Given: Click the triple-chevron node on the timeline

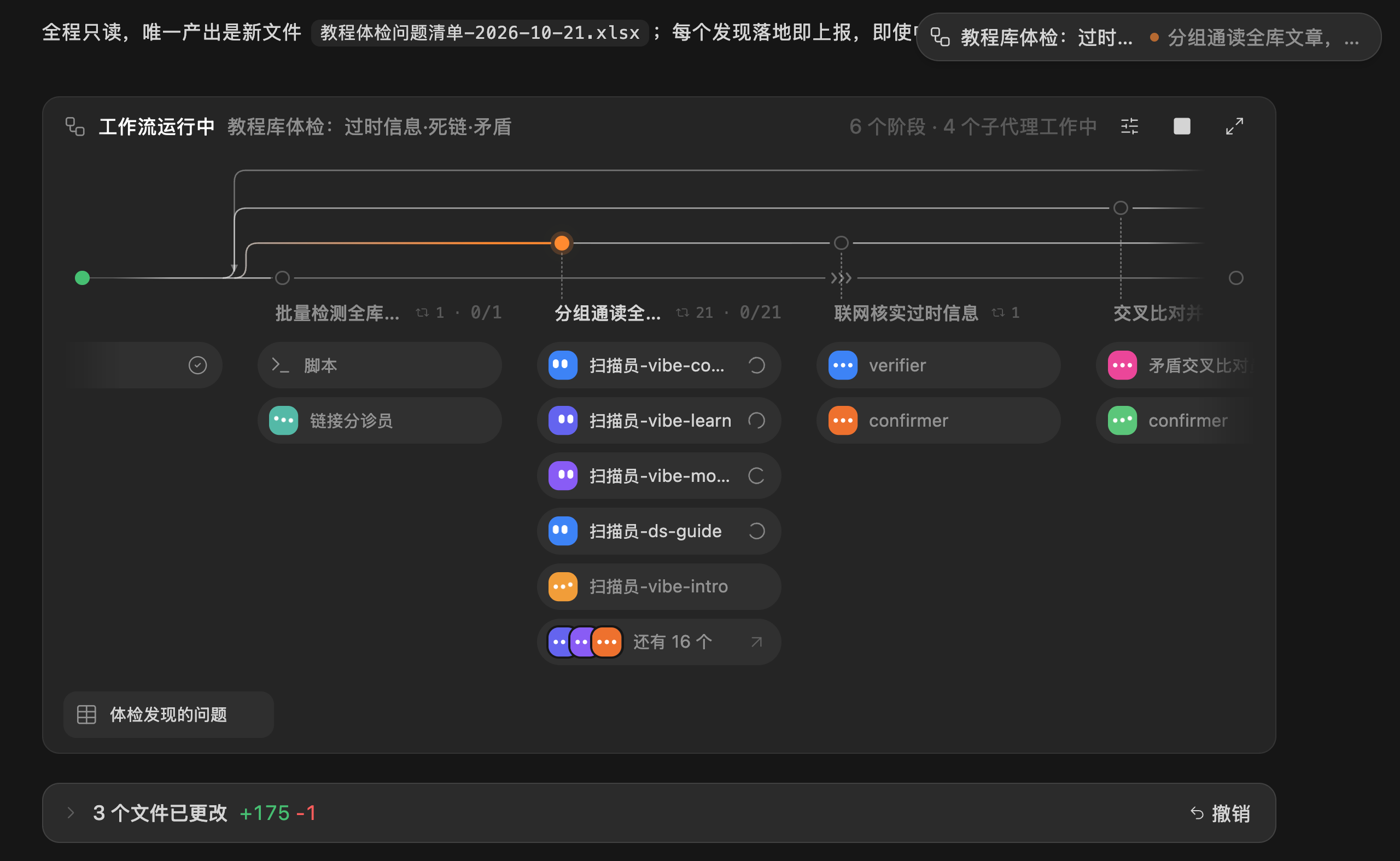Looking at the screenshot, I should pyautogui.click(x=841, y=278).
